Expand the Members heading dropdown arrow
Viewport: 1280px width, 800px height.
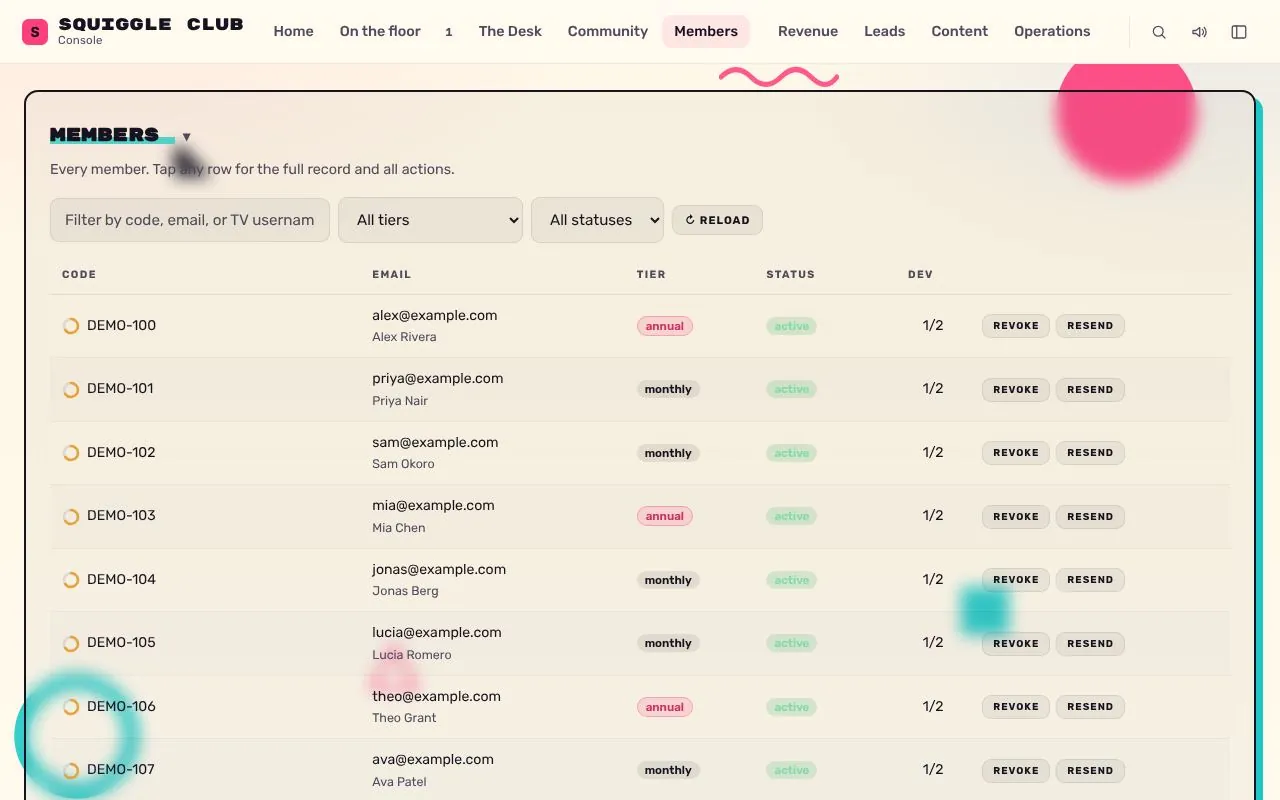point(186,137)
